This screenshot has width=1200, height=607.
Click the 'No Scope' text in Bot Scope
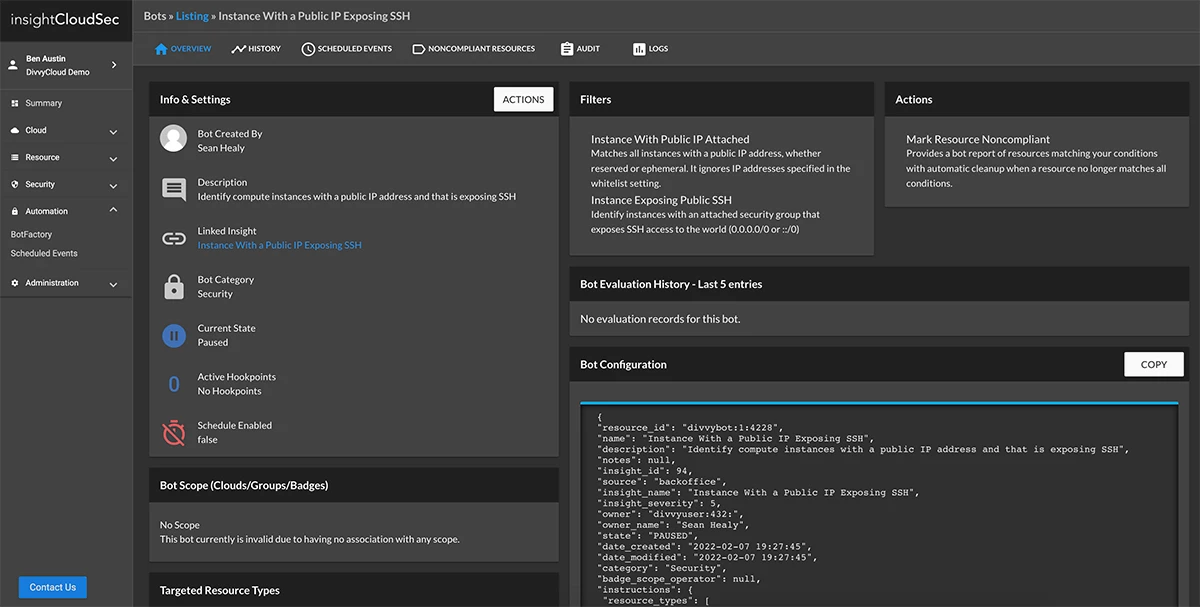pos(180,525)
